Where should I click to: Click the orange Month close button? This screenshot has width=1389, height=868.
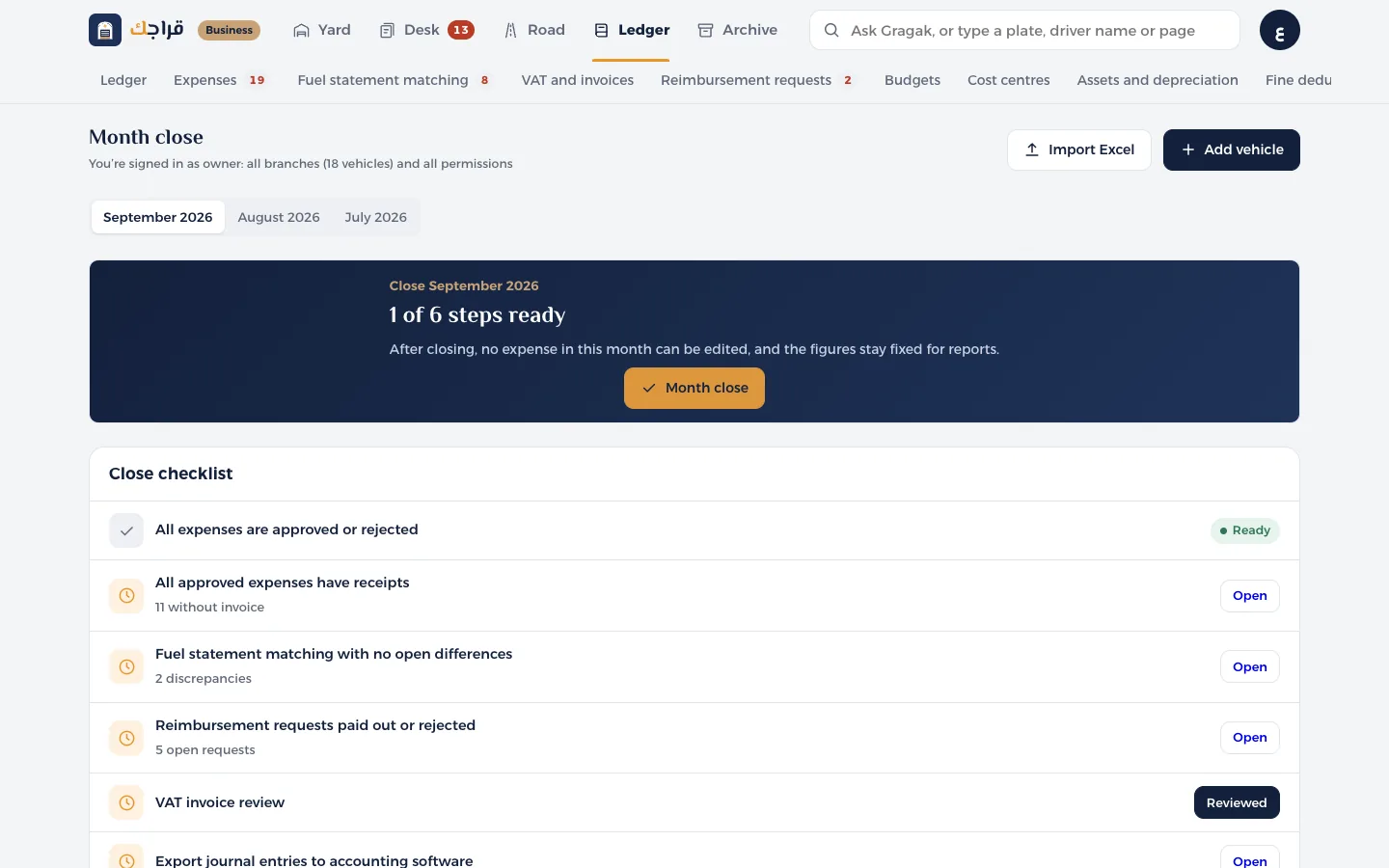[x=694, y=388]
